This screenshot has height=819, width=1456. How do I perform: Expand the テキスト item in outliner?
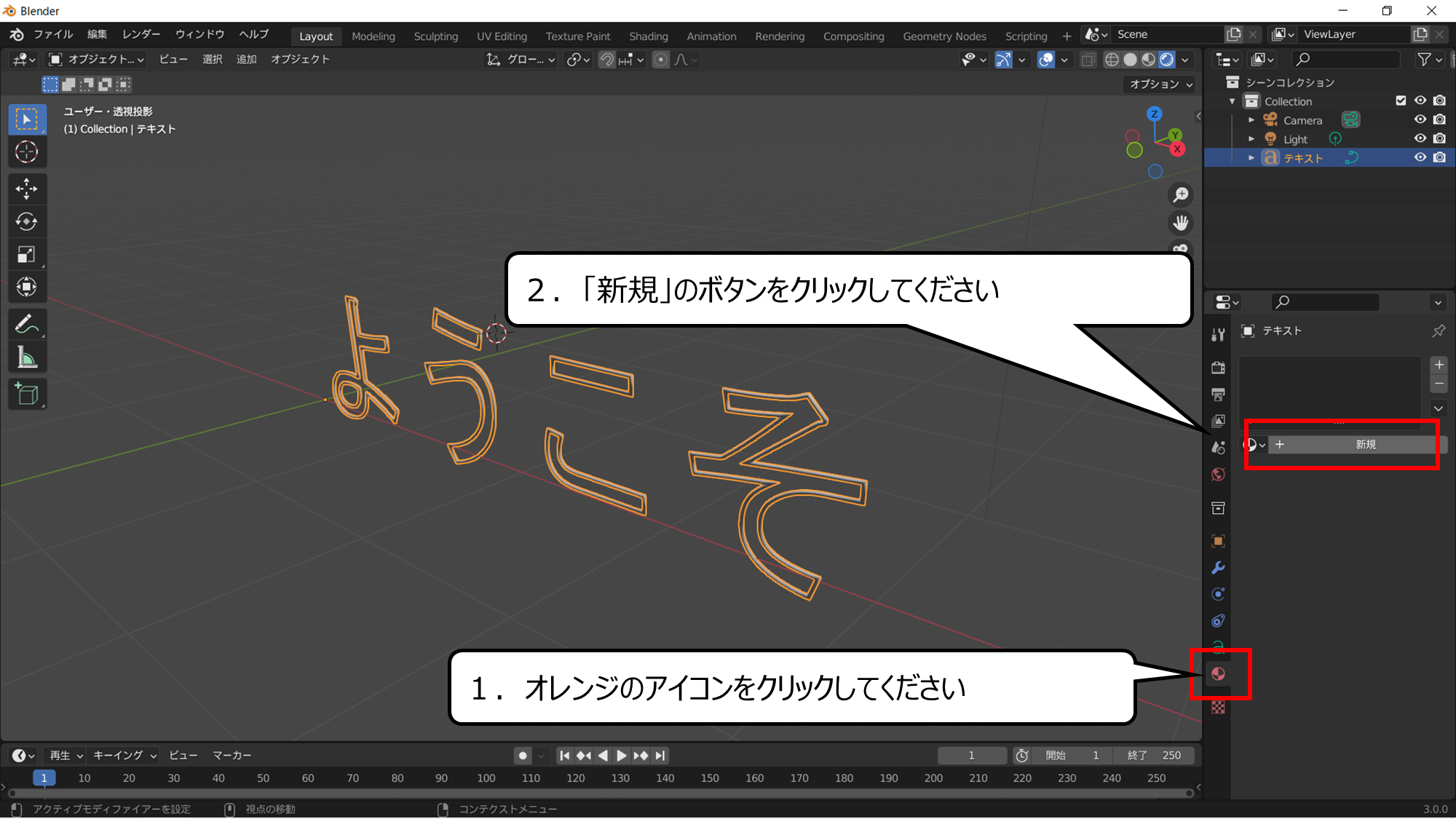tap(1251, 158)
